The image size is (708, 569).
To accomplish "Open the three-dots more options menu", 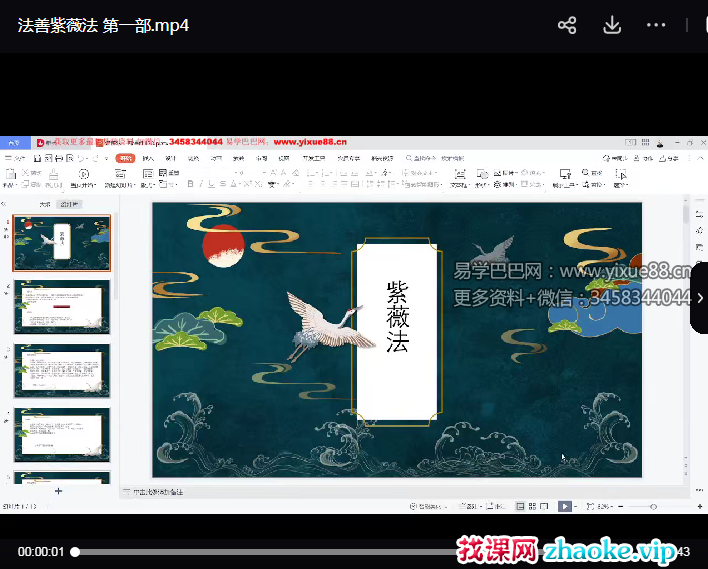I will [656, 25].
